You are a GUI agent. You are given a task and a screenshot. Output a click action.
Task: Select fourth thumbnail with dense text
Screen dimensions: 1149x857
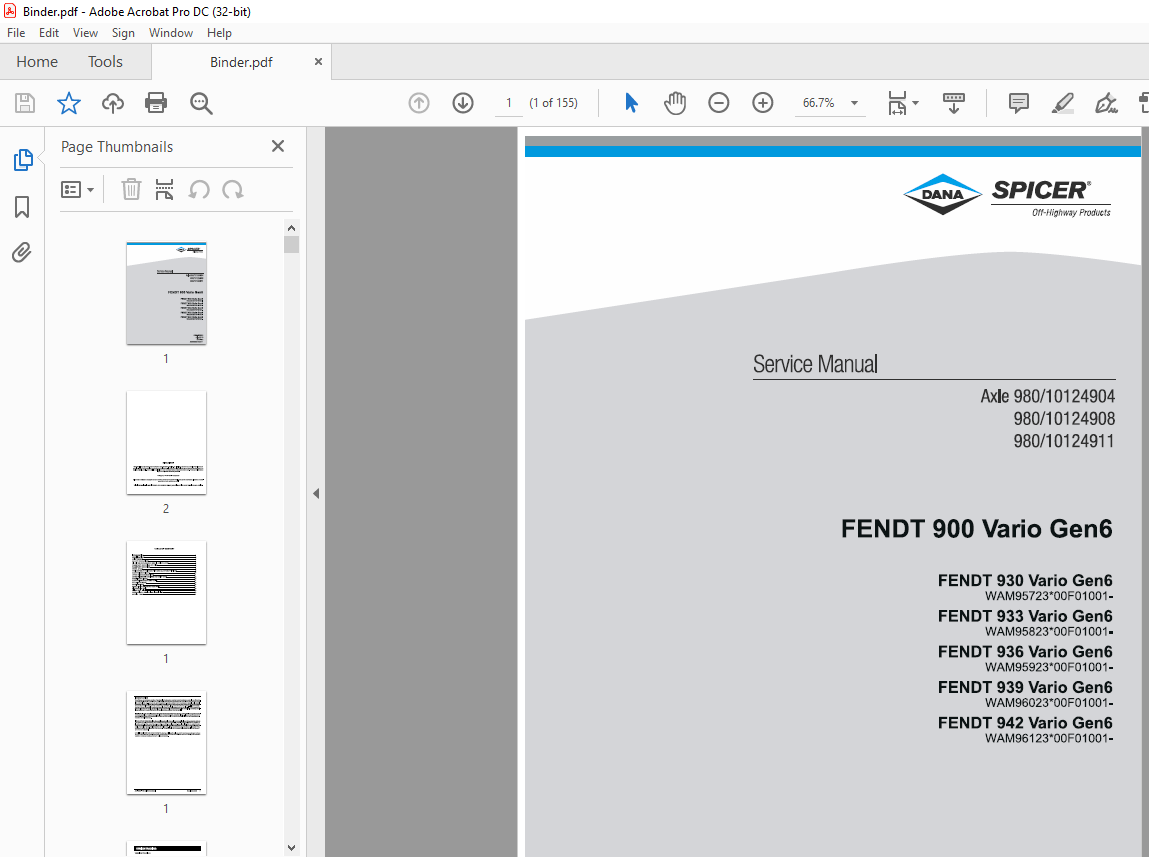click(166, 743)
